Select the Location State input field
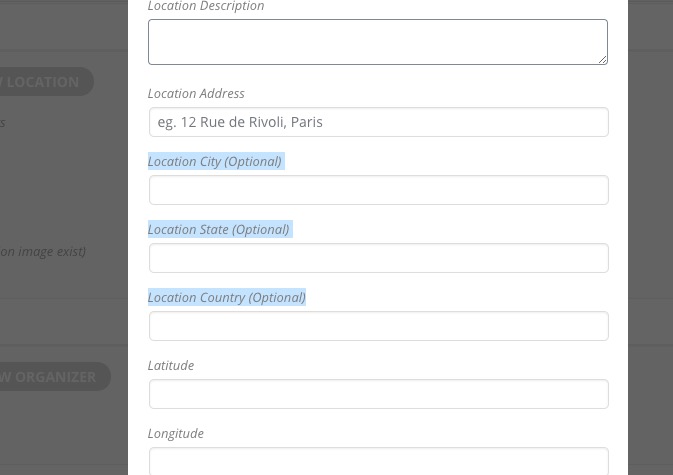Image resolution: width=673 pixels, height=475 pixels. pyautogui.click(x=378, y=258)
